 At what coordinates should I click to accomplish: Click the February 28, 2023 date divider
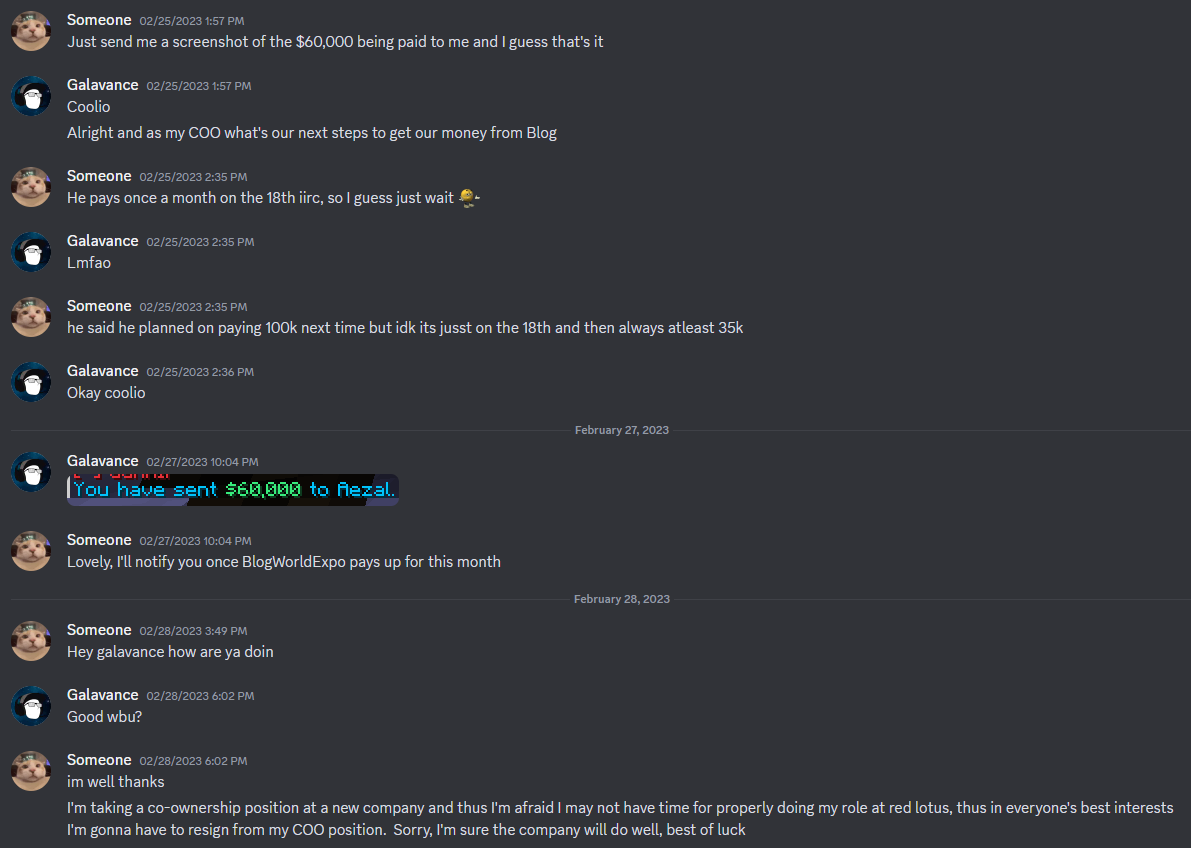tap(621, 599)
